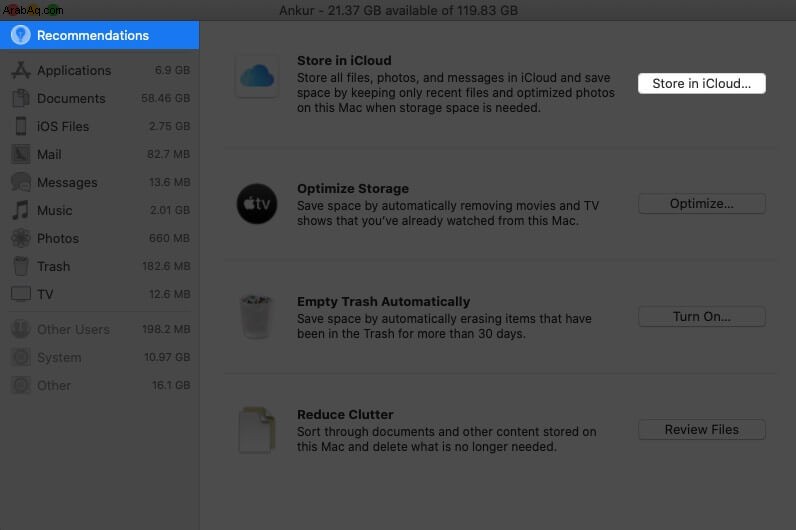Image resolution: width=796 pixels, height=530 pixels.
Task: Click the Empty Trash Automatically heading
Action: (384, 302)
